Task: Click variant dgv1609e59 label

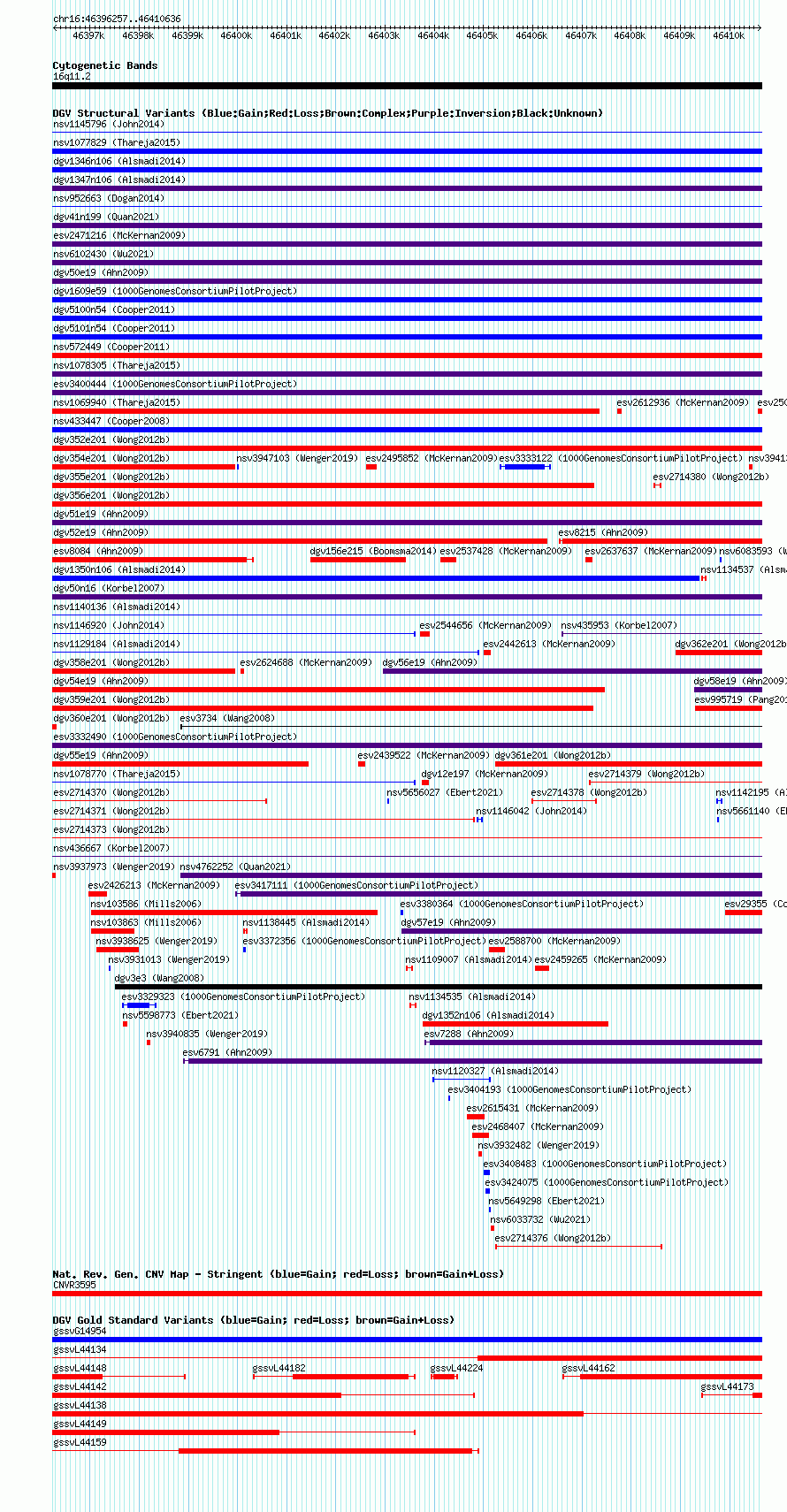Action: (x=175, y=291)
